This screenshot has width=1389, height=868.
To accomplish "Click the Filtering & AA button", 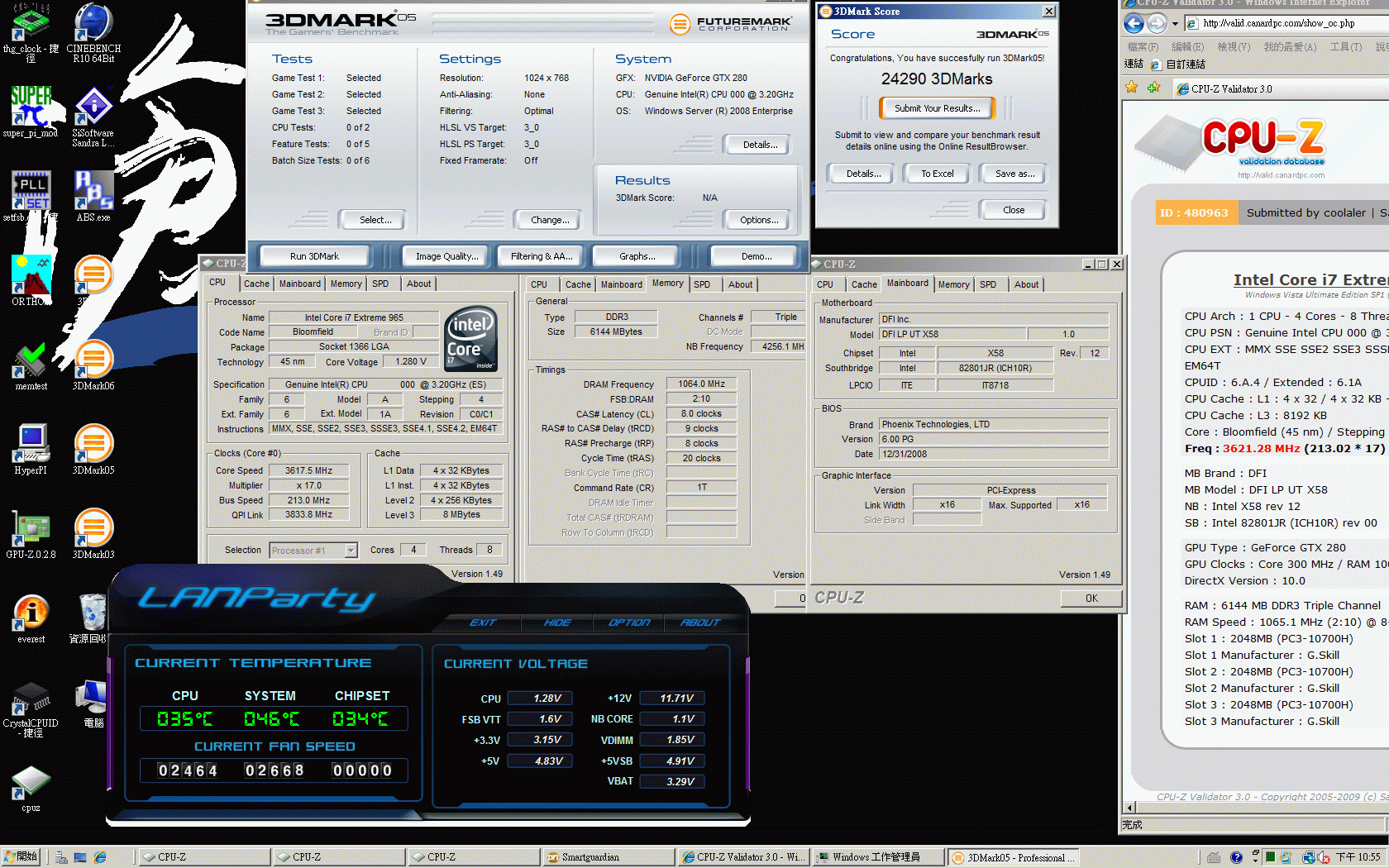I will [x=542, y=256].
